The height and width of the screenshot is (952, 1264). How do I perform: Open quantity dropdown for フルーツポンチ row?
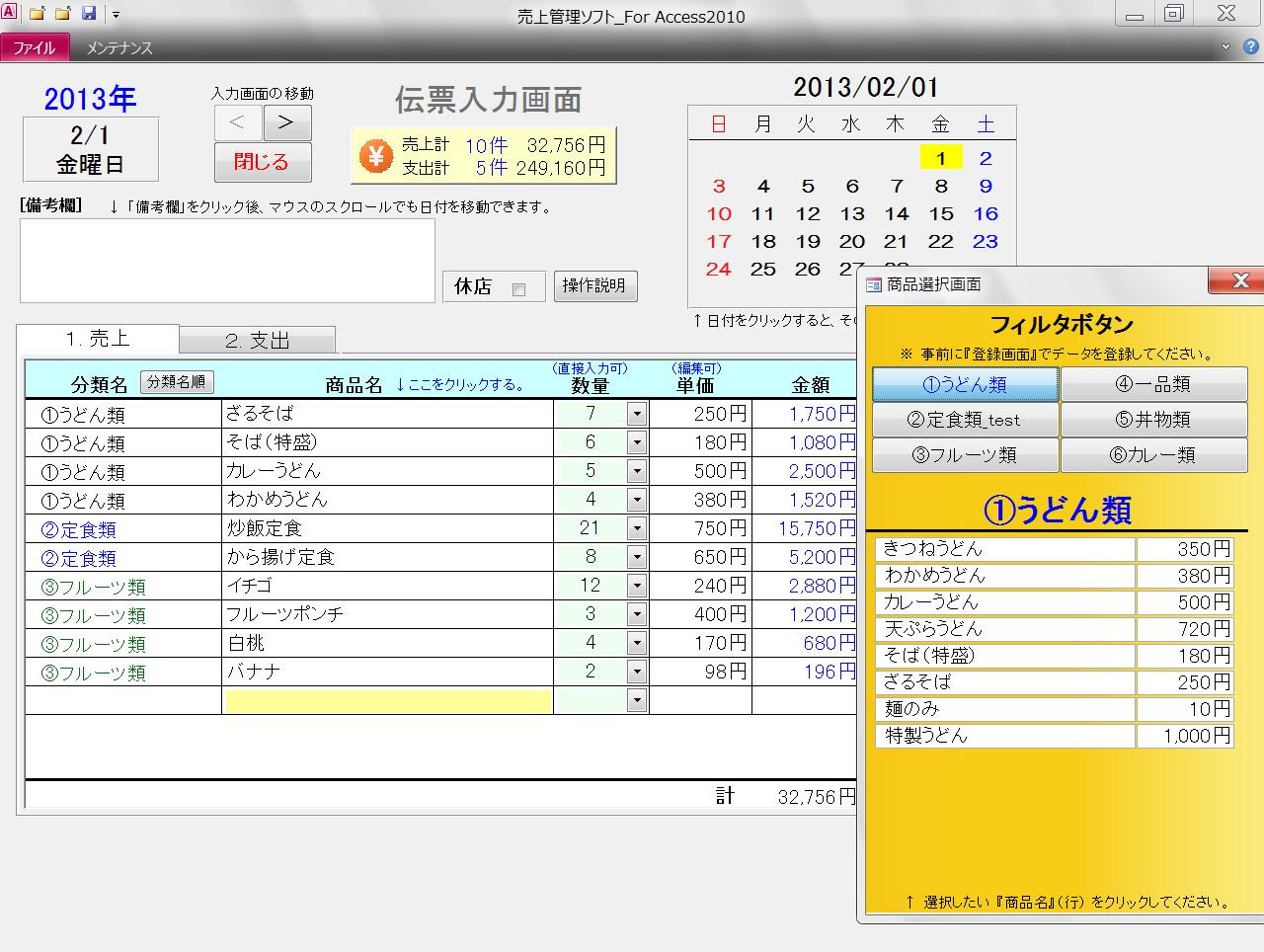point(637,614)
